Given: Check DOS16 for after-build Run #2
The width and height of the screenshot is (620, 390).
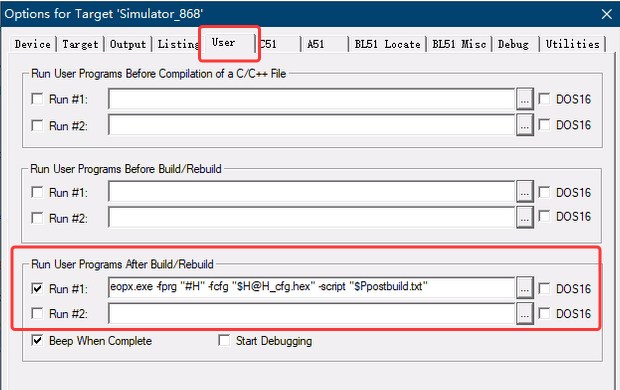Looking at the screenshot, I should coord(544,314).
